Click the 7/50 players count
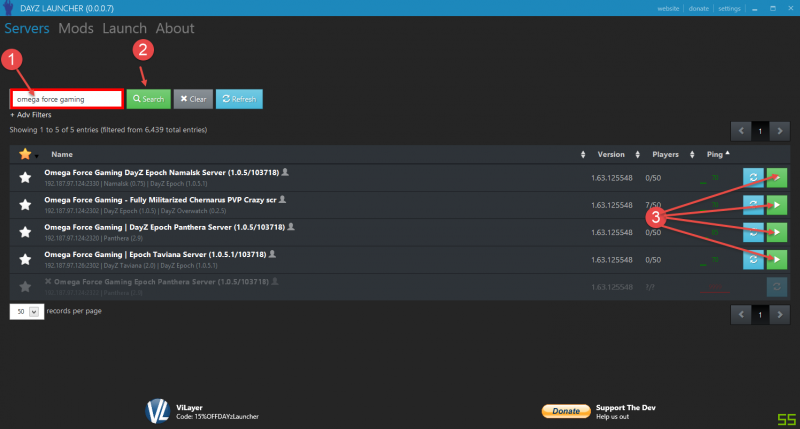This screenshot has height=429, width=800. pos(653,205)
